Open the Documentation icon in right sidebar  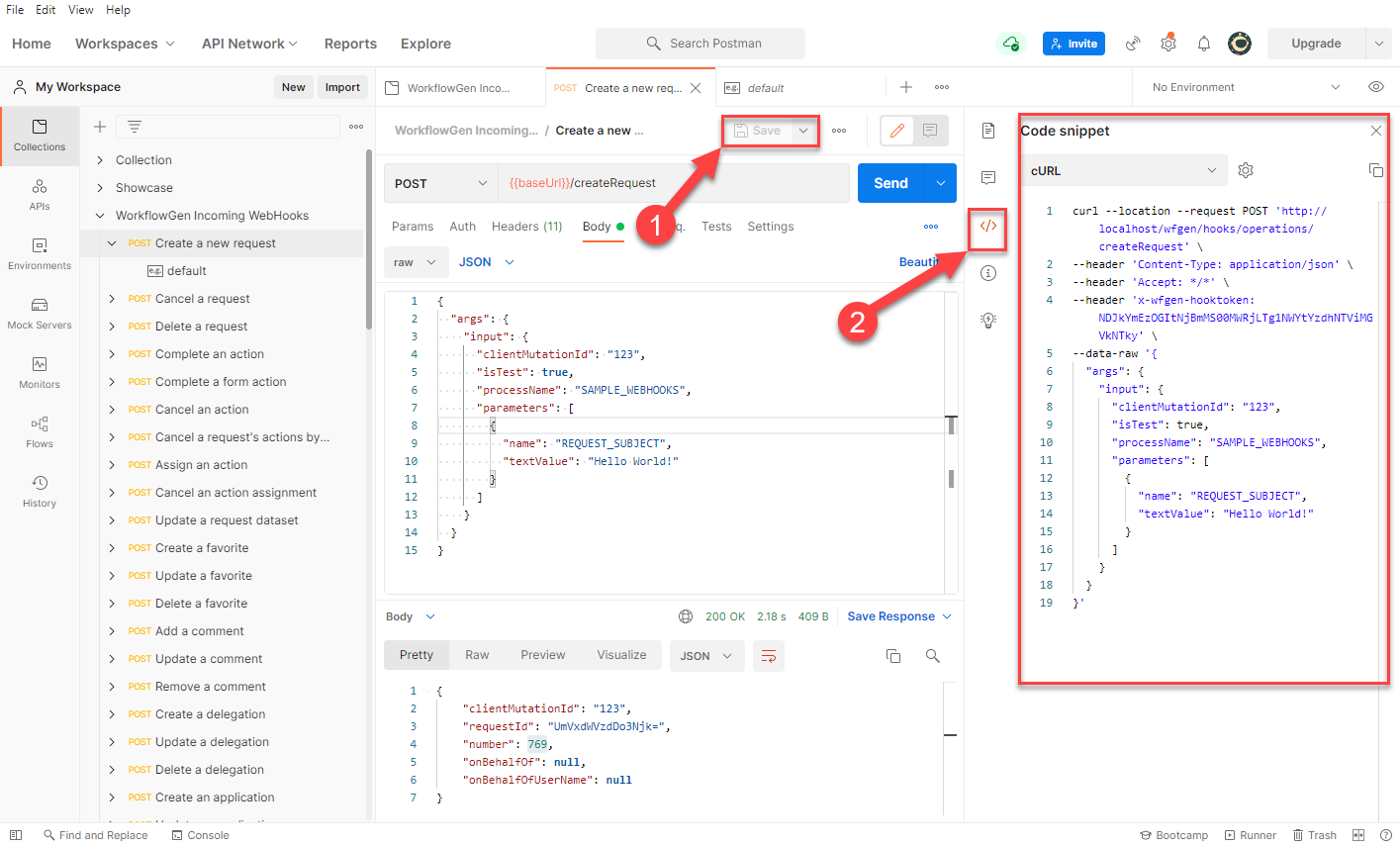click(987, 131)
